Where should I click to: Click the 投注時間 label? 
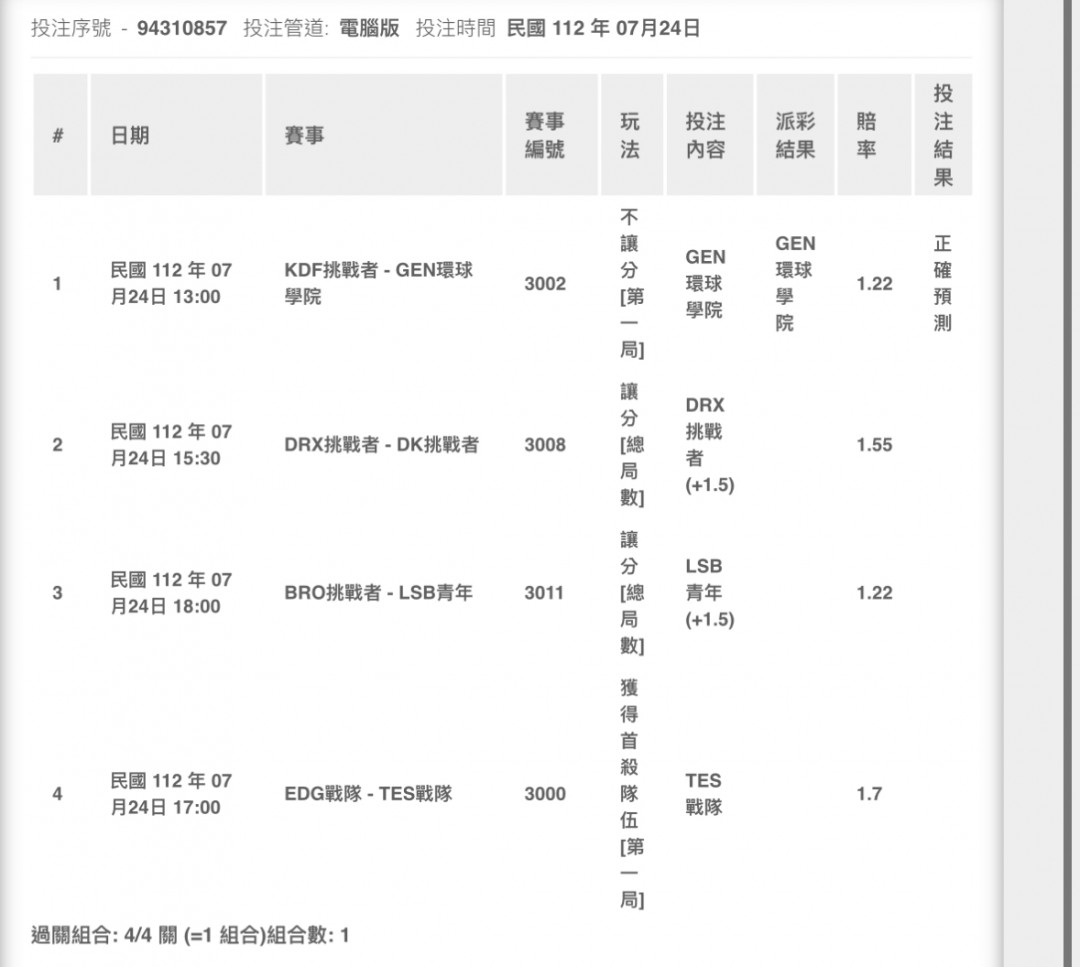[455, 28]
